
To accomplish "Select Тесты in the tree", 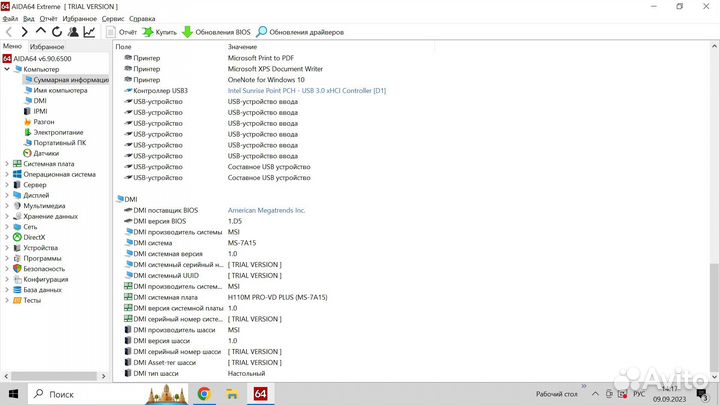I will 28,300.
